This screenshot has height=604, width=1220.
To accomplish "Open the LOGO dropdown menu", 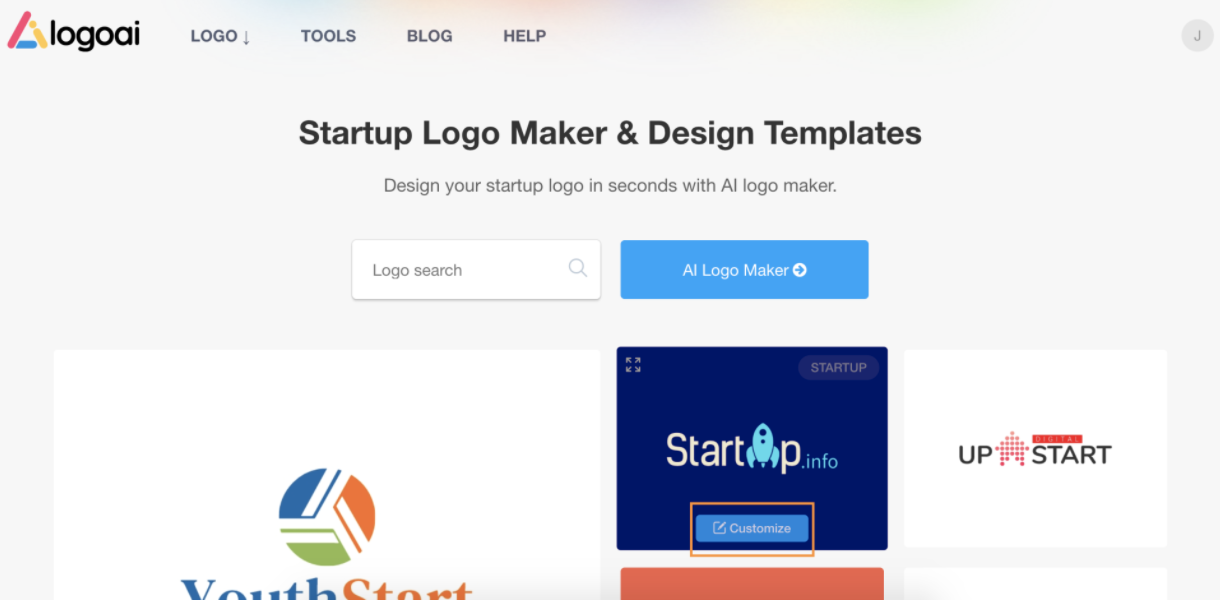I will pos(220,36).
